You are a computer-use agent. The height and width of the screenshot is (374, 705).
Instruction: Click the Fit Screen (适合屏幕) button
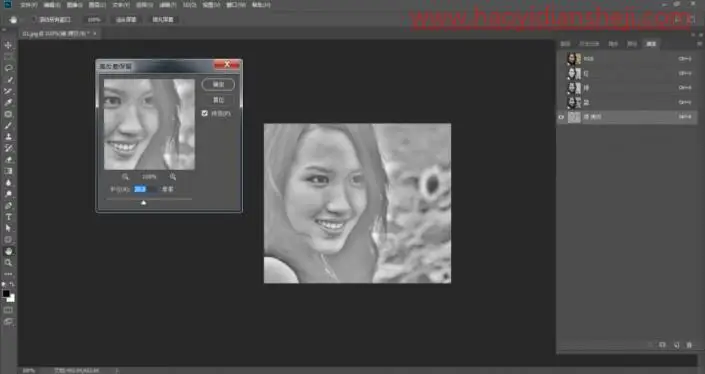click(126, 20)
